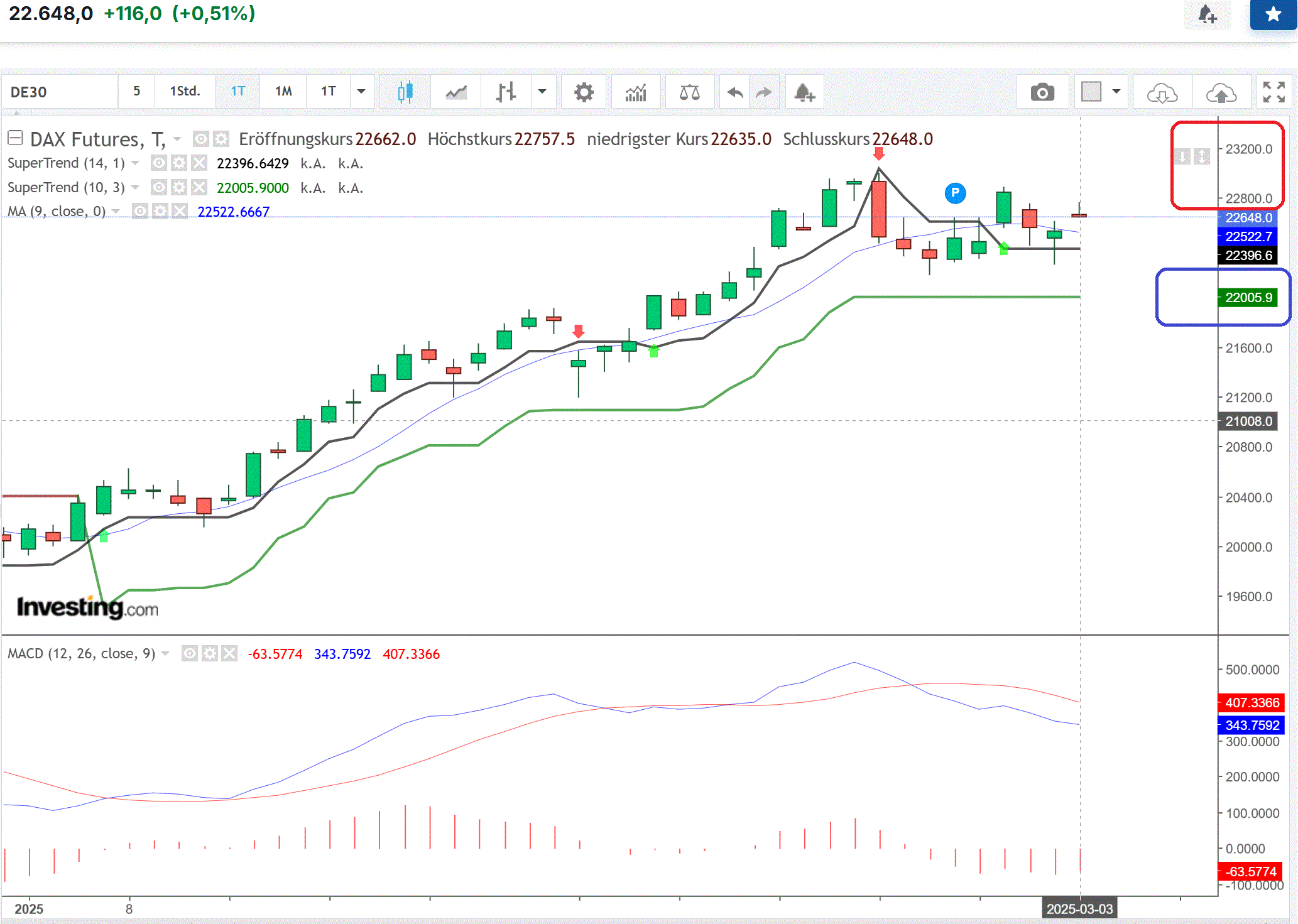
Task: Collapse the DAX Futures chart legend
Action: pyautogui.click(x=15, y=138)
